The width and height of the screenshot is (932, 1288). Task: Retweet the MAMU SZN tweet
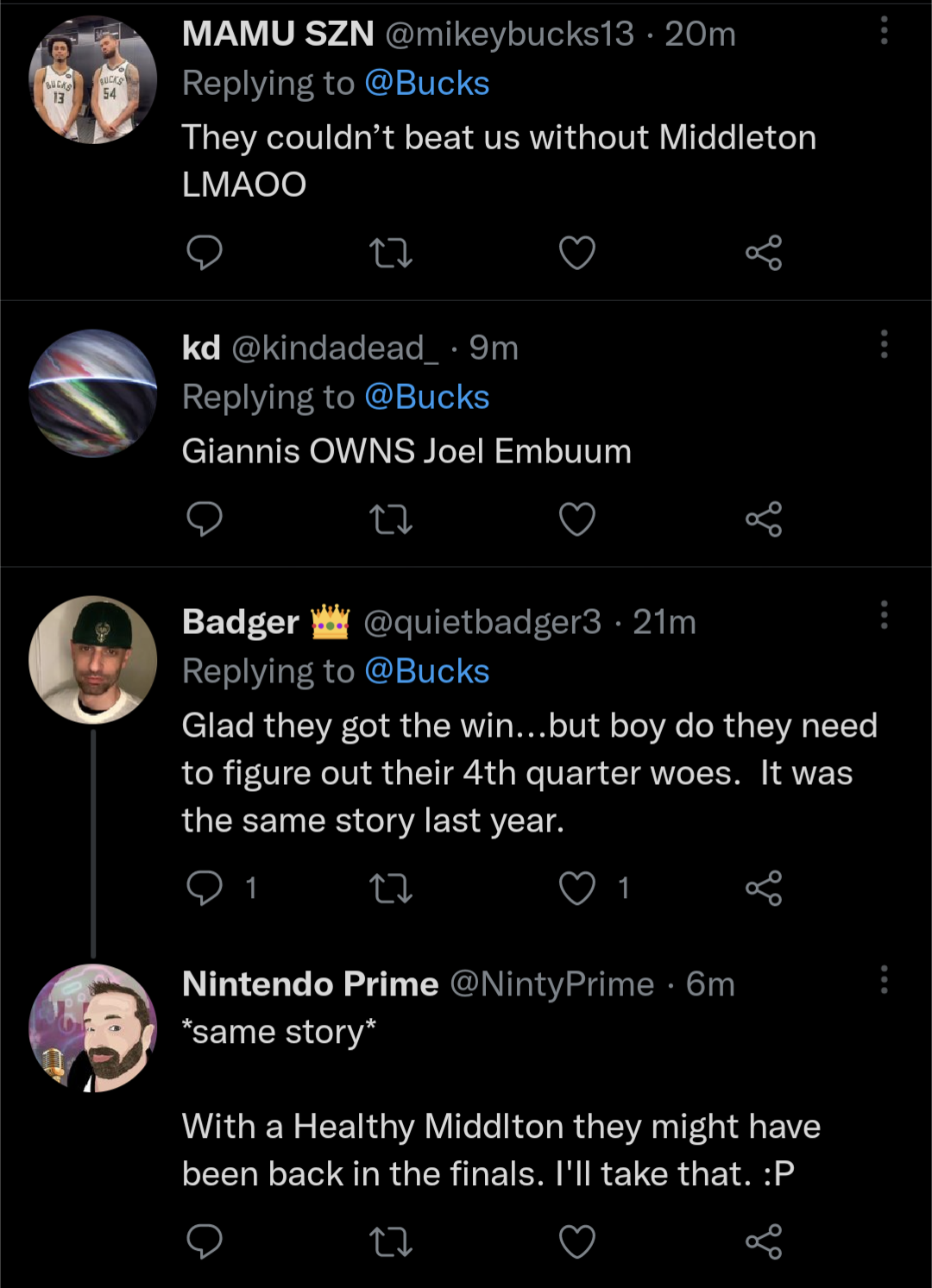[x=391, y=253]
